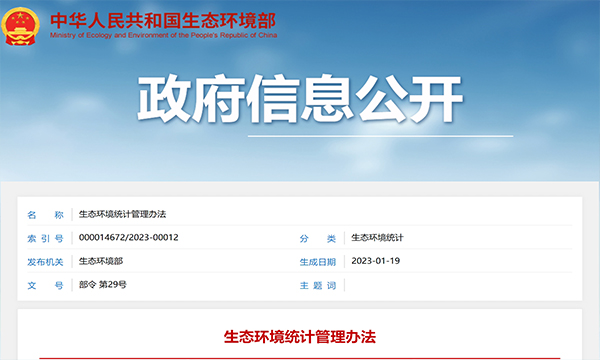600x360 pixels.
Task: Click the category value 生态环境统计
Action: click(x=377, y=238)
